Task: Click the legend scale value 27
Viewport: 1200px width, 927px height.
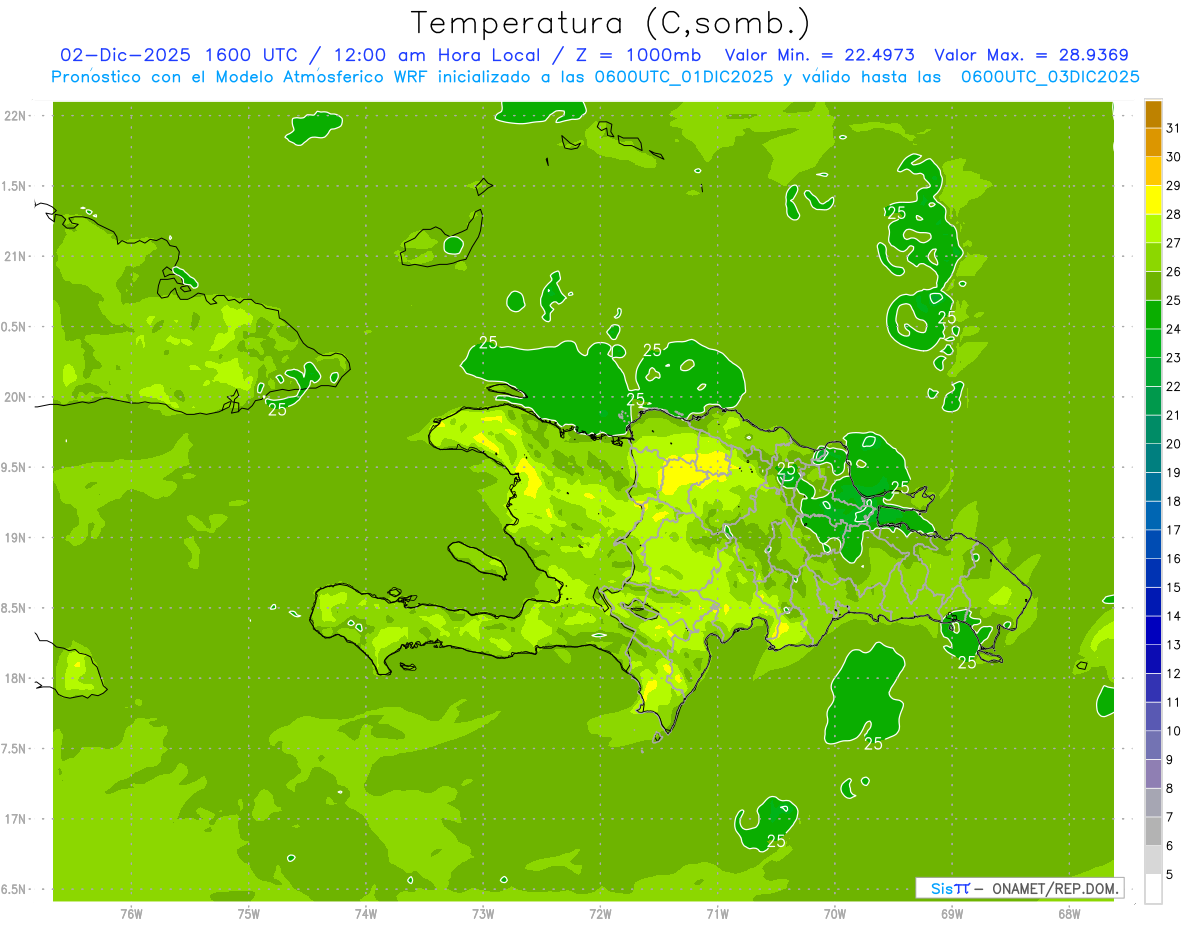Action: pos(1173,243)
